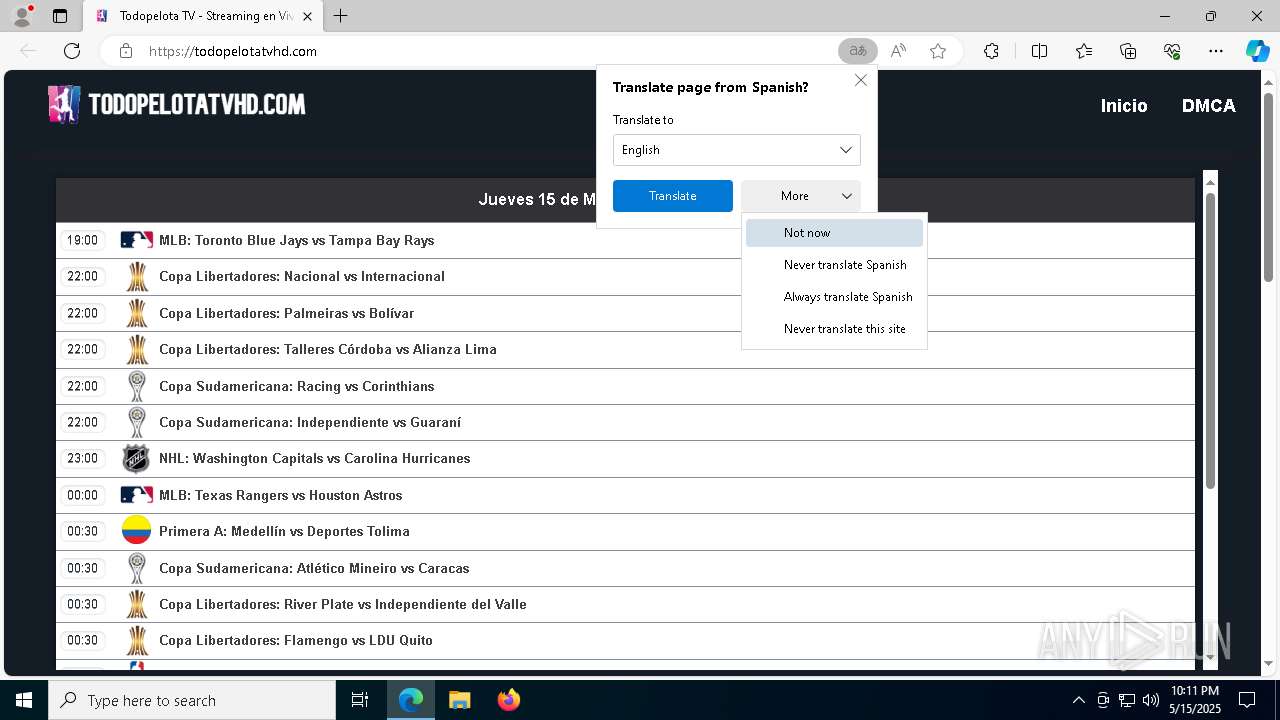Screen dimensions: 1280x720
Task: Open Task View on the taskbar
Action: coord(360,700)
